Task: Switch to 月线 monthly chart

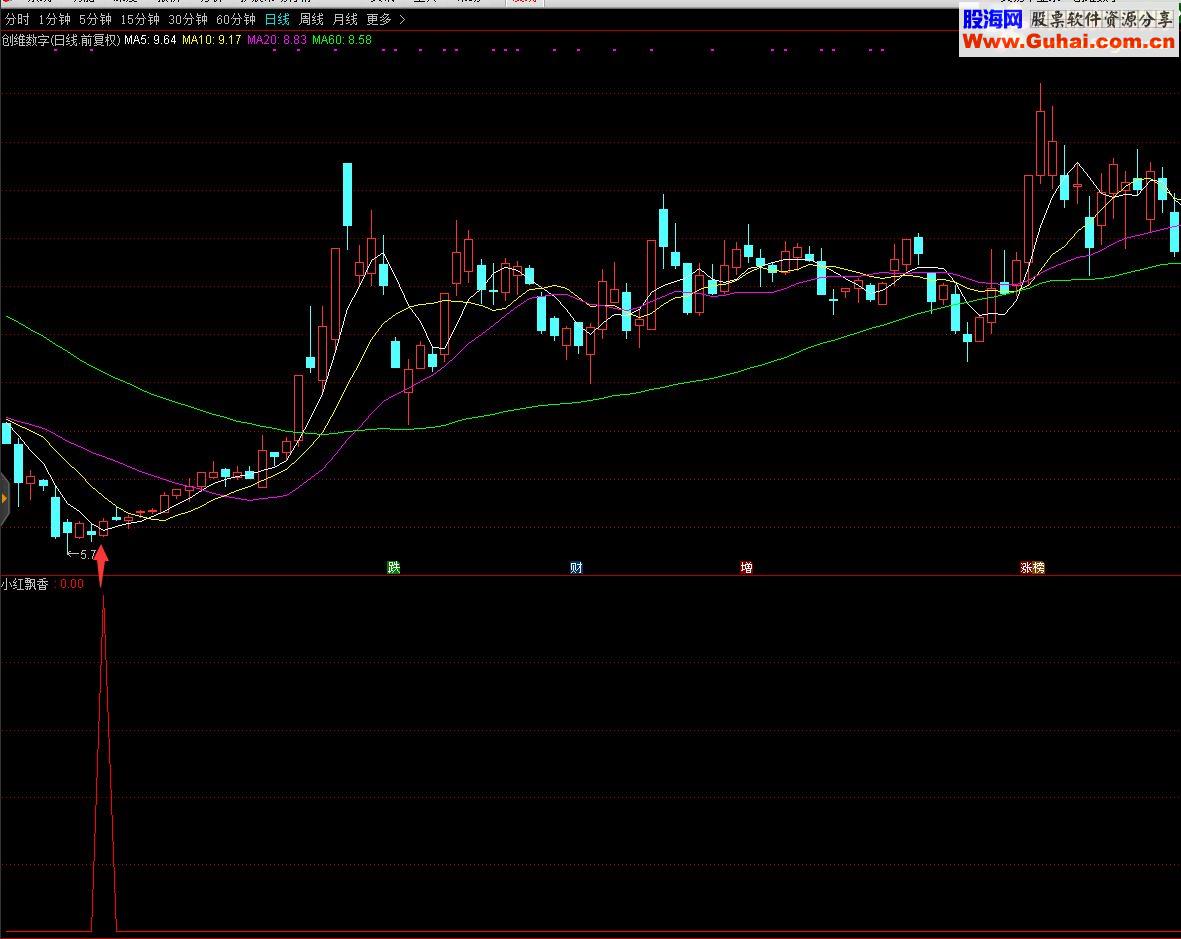Action: point(345,20)
